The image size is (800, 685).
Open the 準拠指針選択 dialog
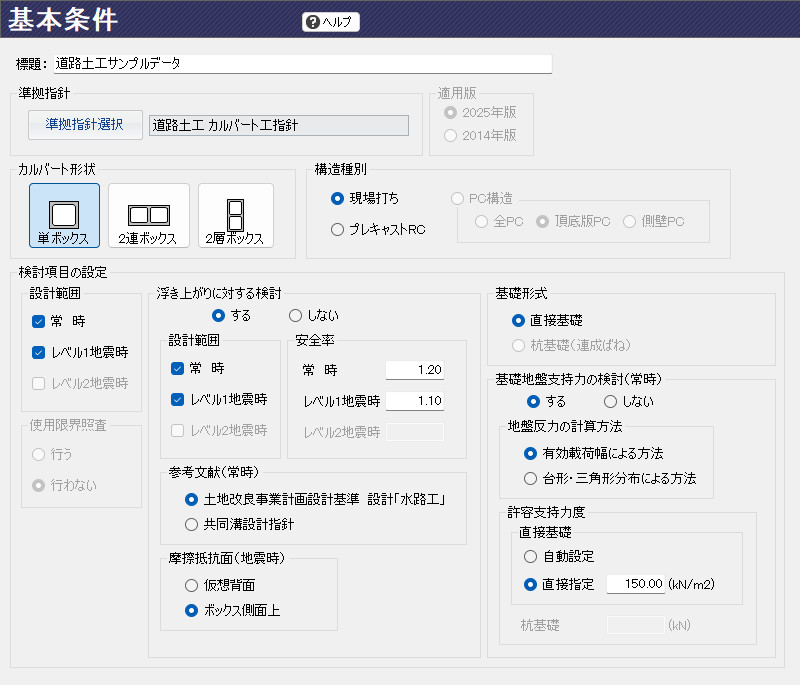[x=85, y=125]
